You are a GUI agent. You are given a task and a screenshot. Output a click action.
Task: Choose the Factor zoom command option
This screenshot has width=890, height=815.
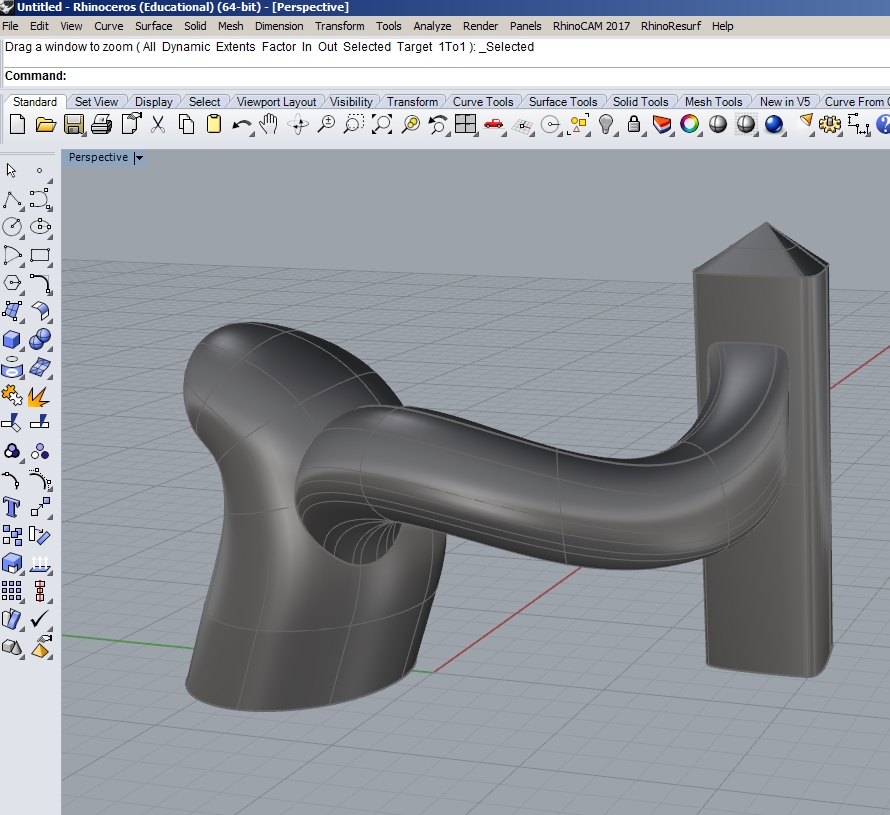(x=279, y=47)
